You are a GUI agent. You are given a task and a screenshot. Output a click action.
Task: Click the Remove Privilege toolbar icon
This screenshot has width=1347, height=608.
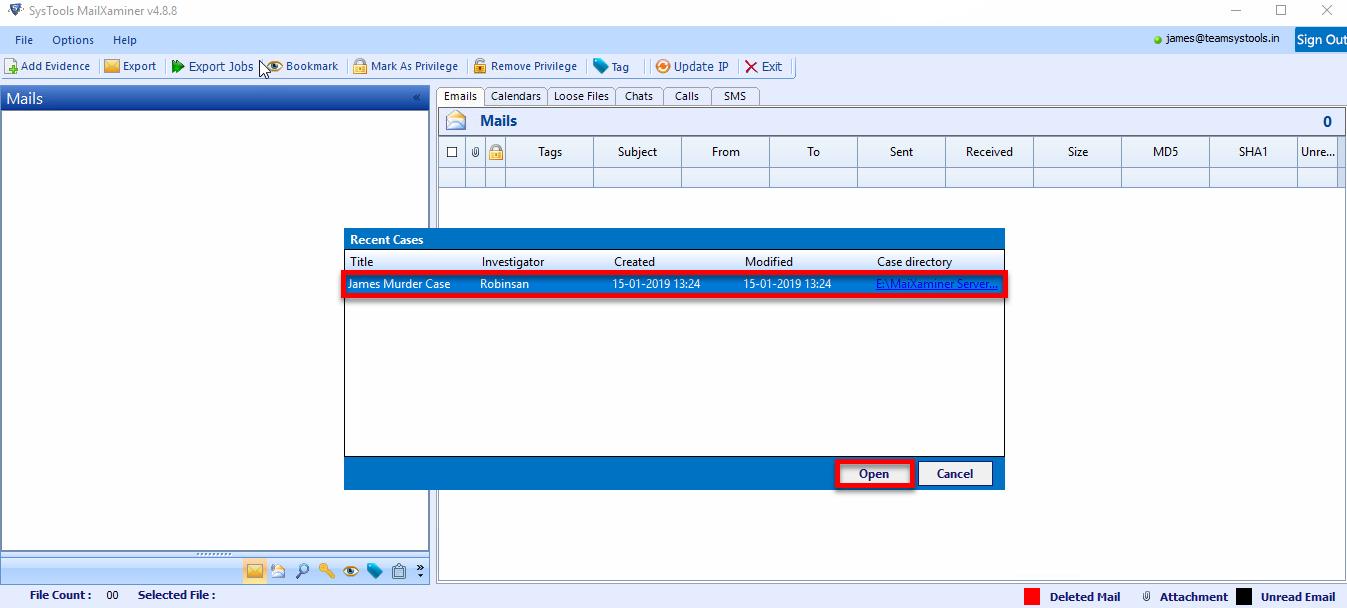[x=480, y=67]
